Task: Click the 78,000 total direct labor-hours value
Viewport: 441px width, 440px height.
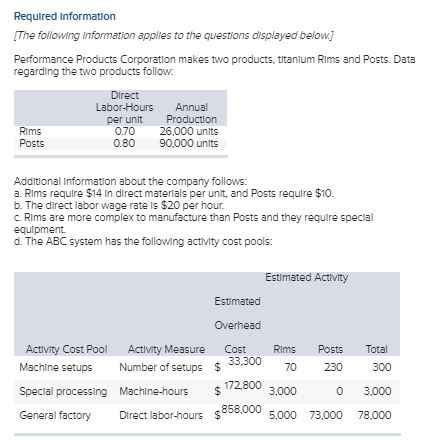Action: pyautogui.click(x=375, y=415)
